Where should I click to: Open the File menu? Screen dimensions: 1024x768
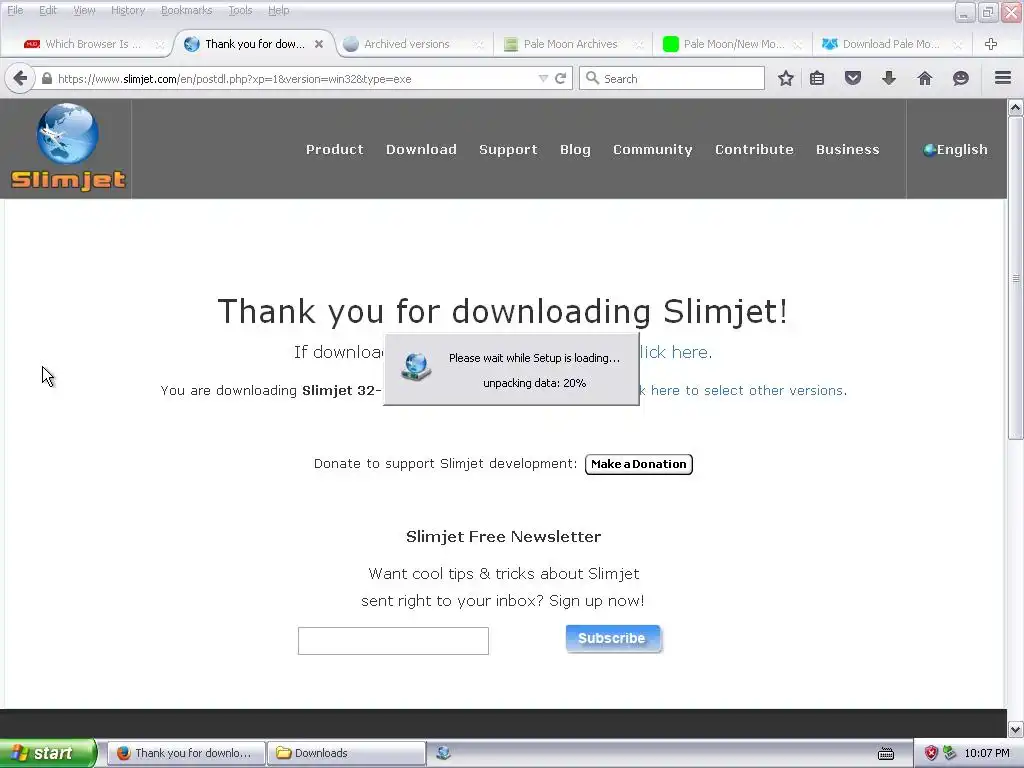click(15, 10)
